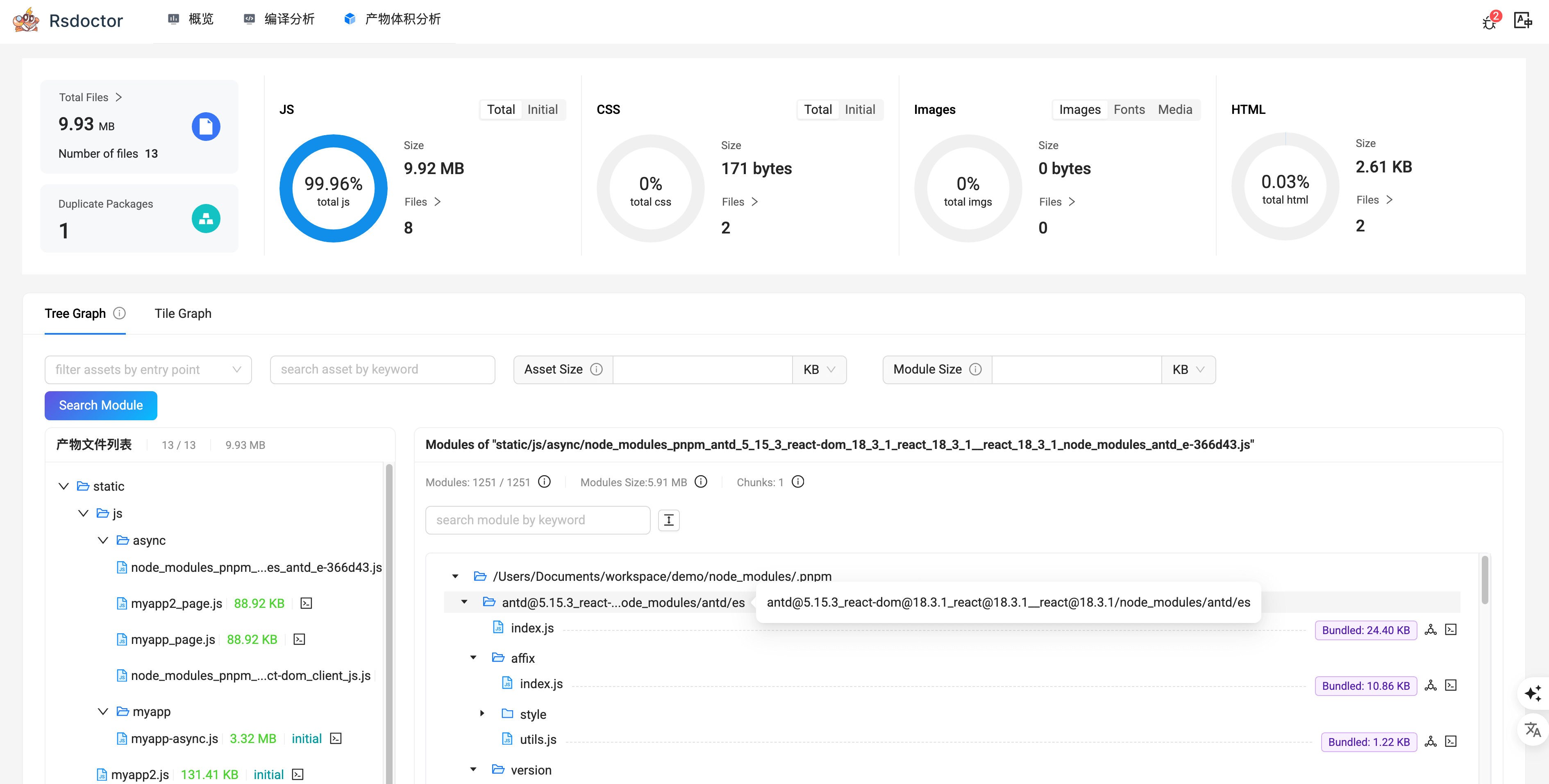Switch to Tile Graph tab

tap(183, 313)
